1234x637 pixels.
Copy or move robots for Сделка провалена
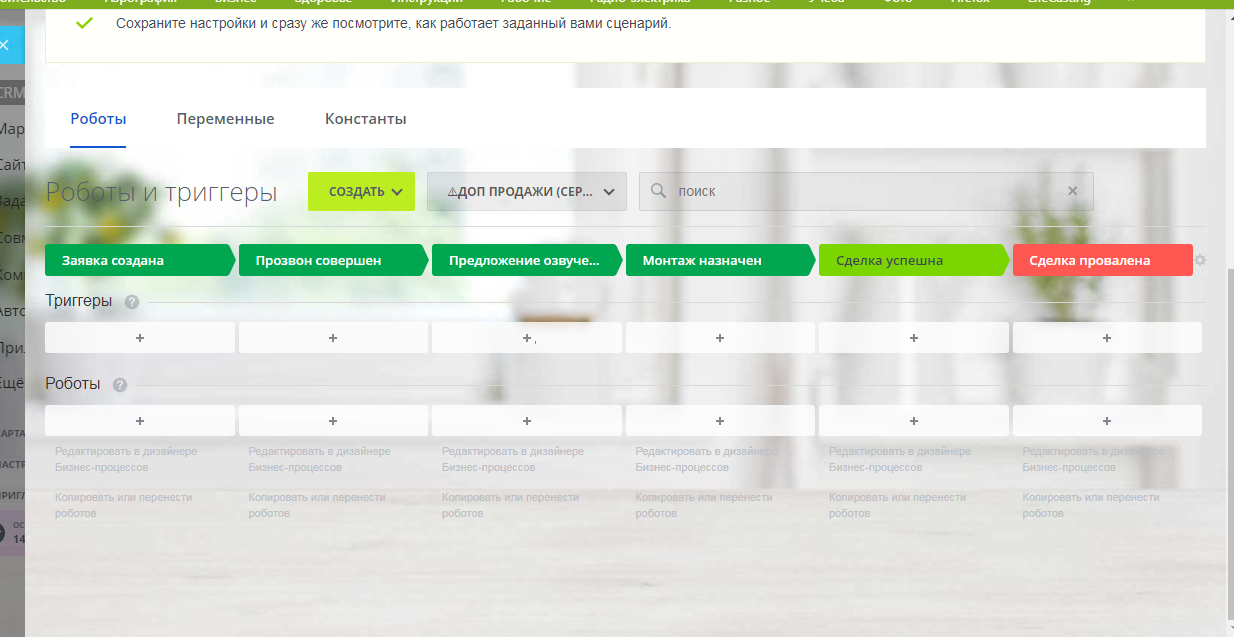click(1091, 505)
